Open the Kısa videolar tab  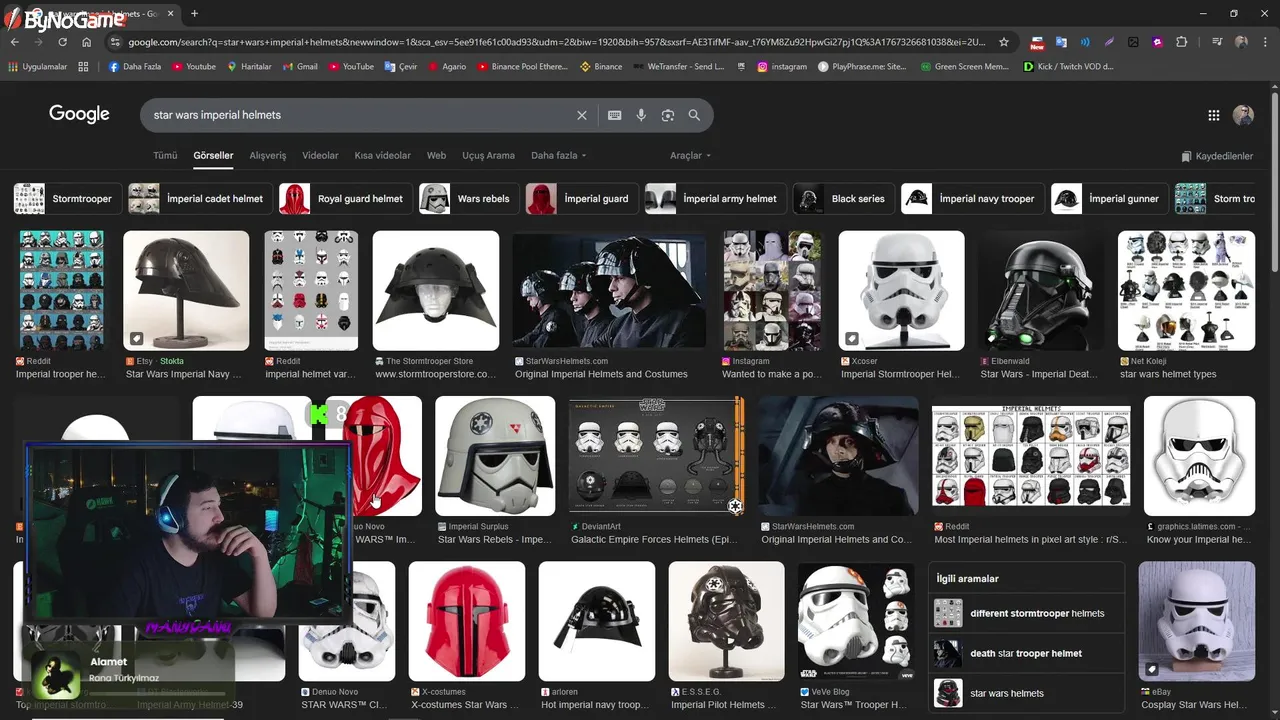point(383,156)
